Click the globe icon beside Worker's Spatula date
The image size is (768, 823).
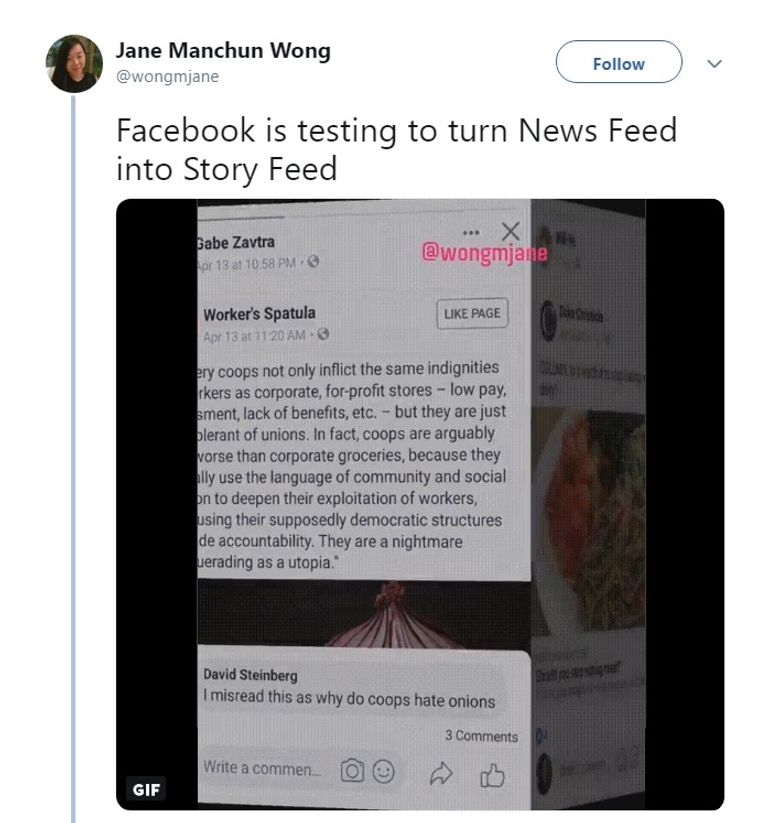323,335
